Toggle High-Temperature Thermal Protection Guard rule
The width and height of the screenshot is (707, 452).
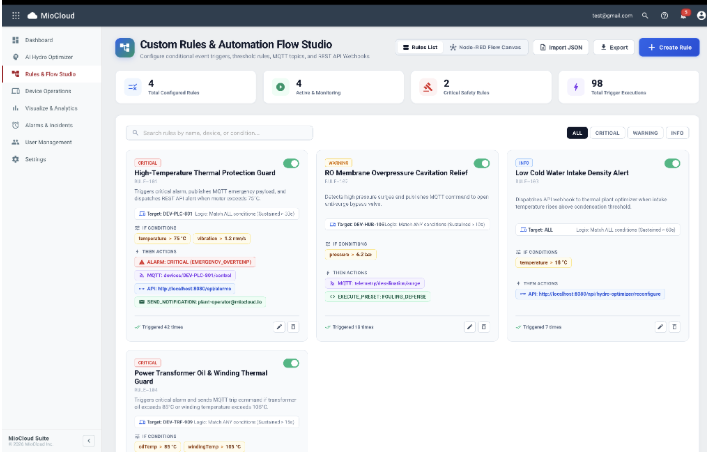point(291,163)
